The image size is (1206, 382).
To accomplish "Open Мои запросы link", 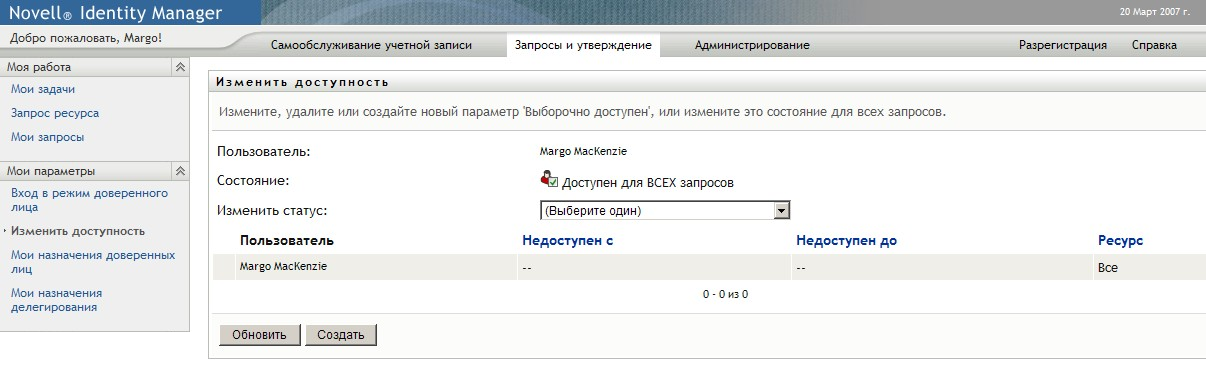I will [47, 137].
